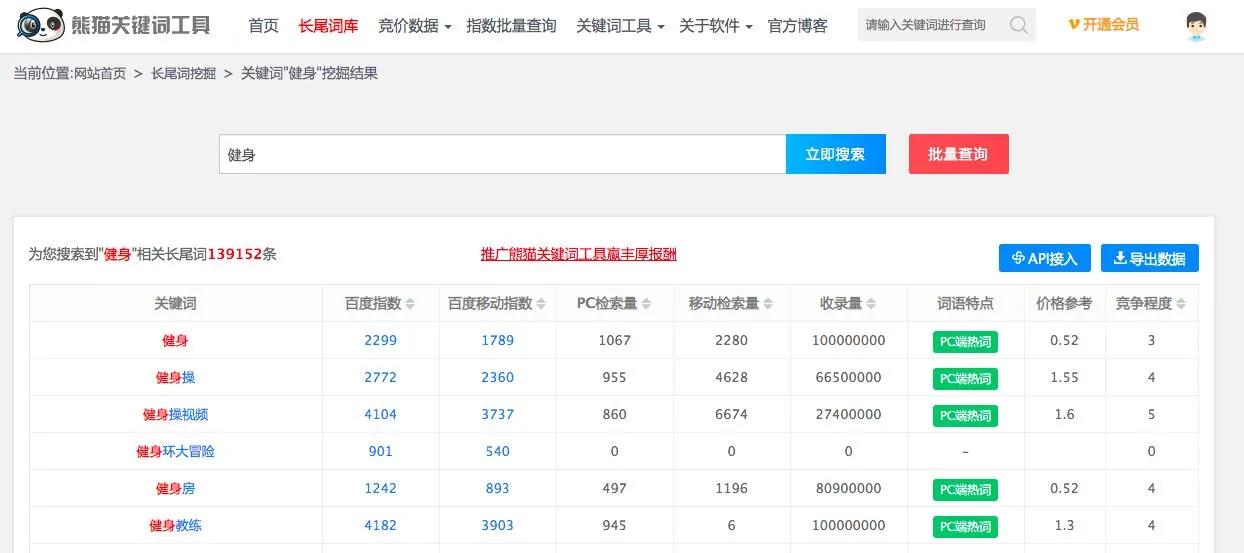Sort by 百度移动指数 column arrows

(x=541, y=304)
